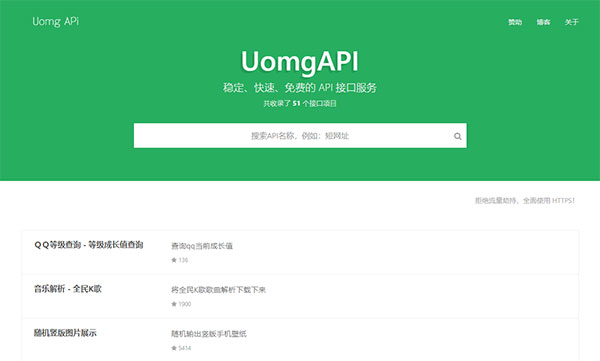Click the 稳定、快速、免费的 API 接口服务 subtitle

click(300, 88)
